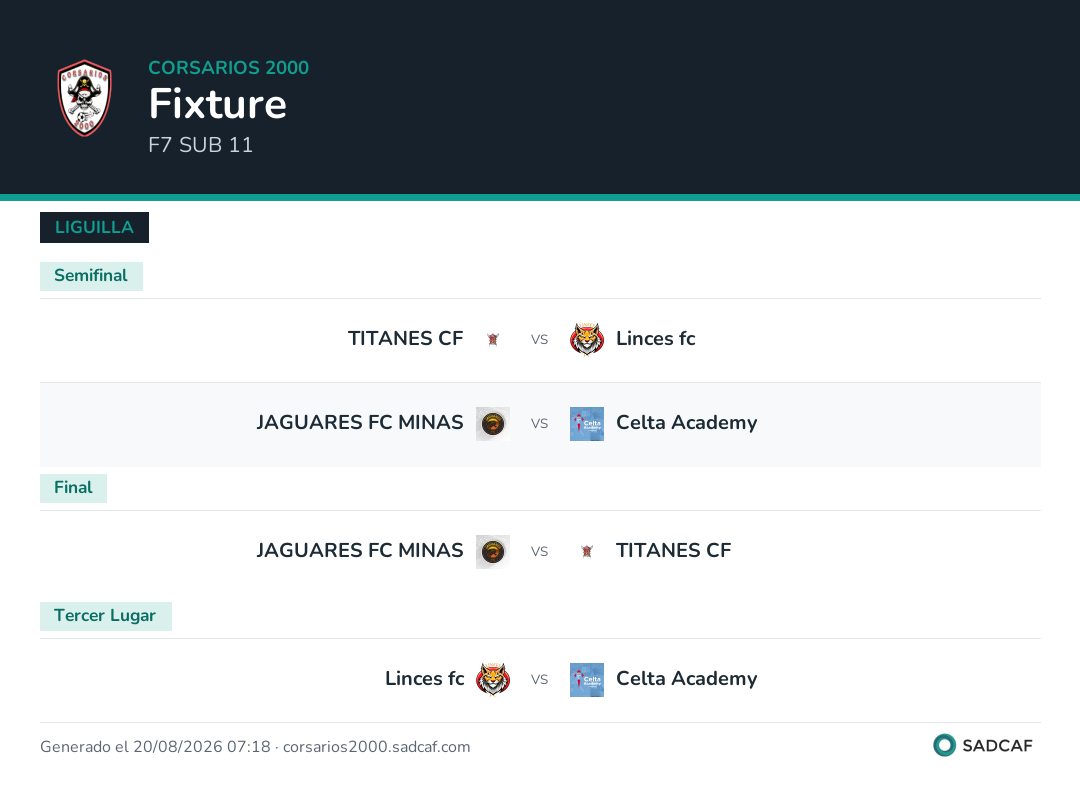1080x798 pixels.
Task: Open Linces fc team name in Semifinal
Action: (656, 339)
